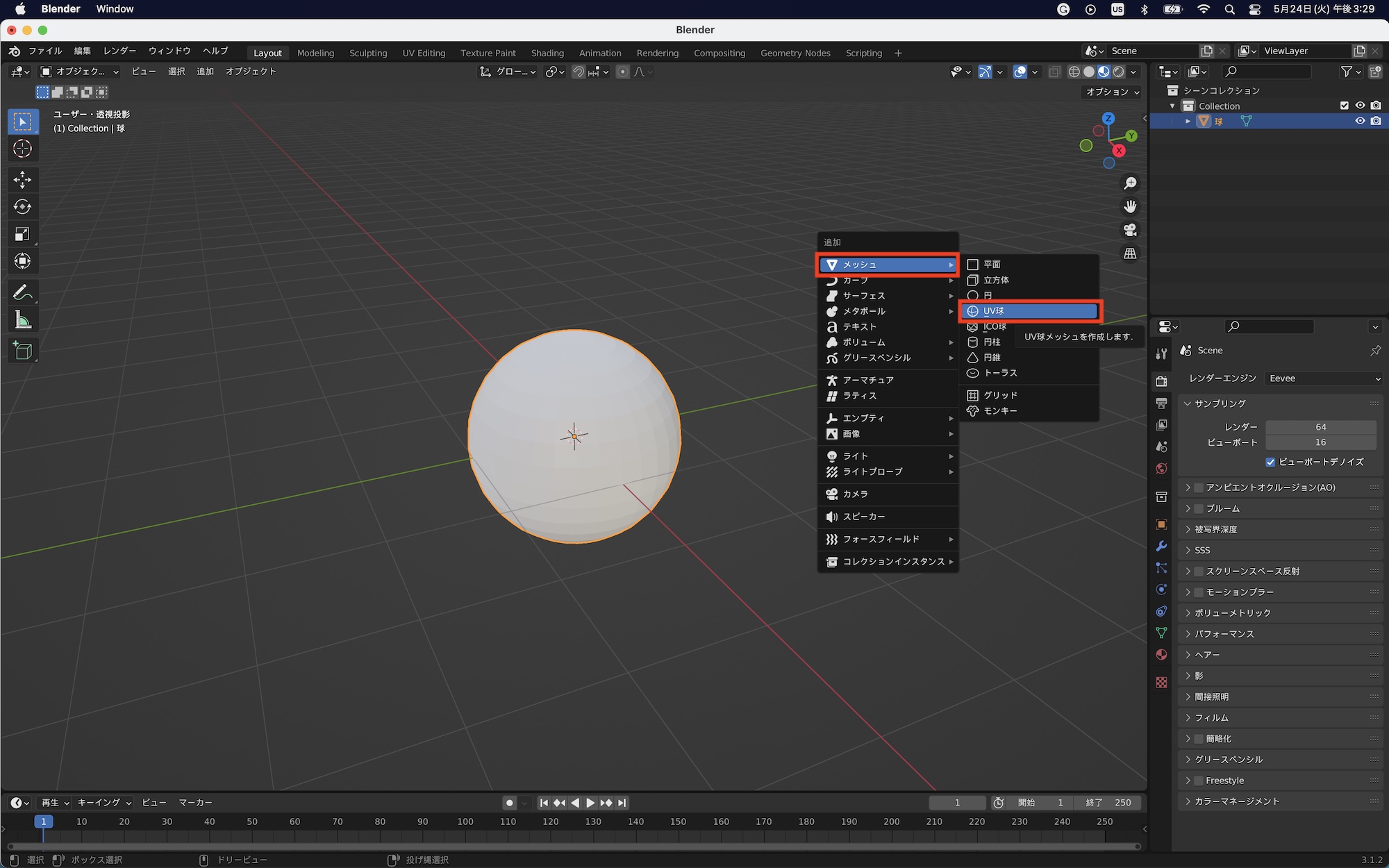Screen dimensions: 1389x868
Task: Expand the 球 object in outliner
Action: click(1188, 121)
